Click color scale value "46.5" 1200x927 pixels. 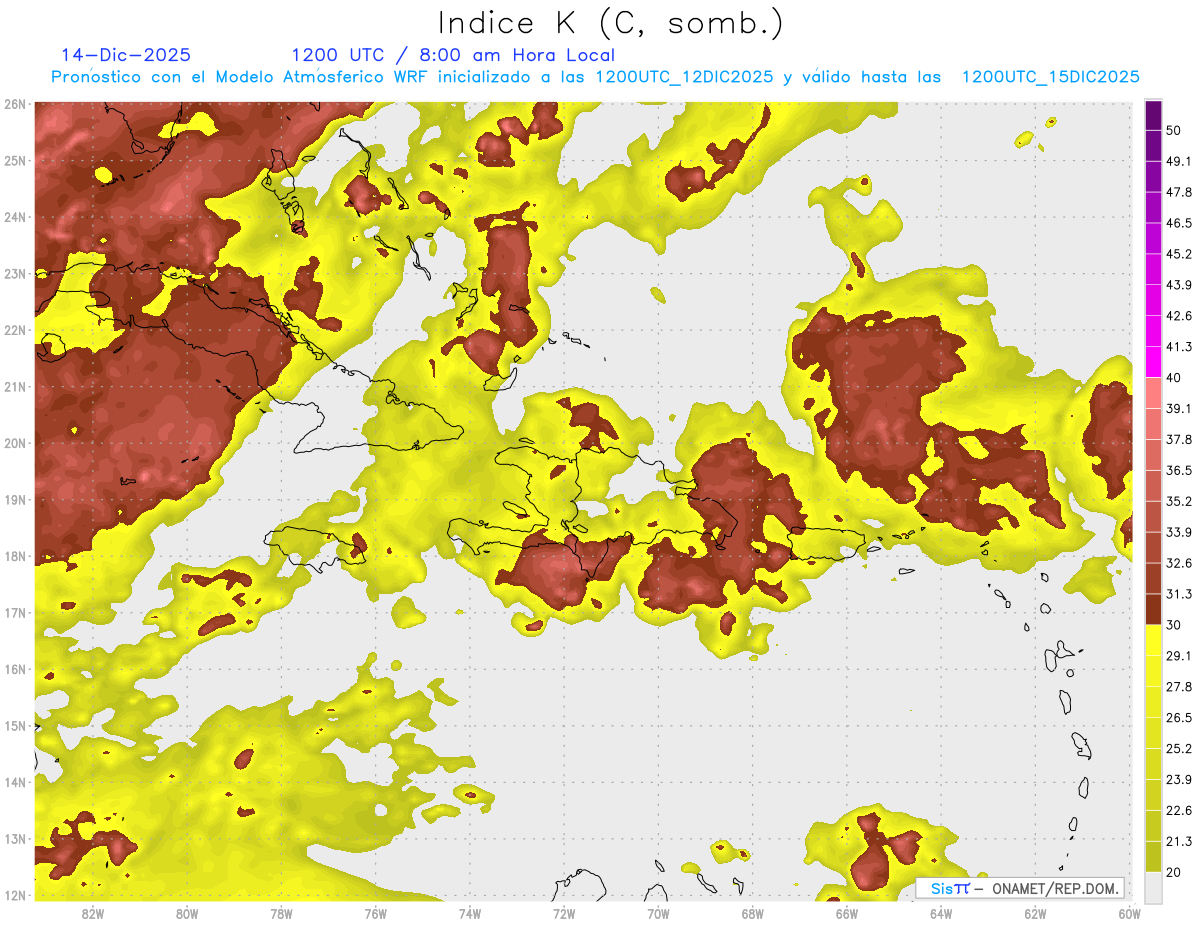tap(1178, 223)
